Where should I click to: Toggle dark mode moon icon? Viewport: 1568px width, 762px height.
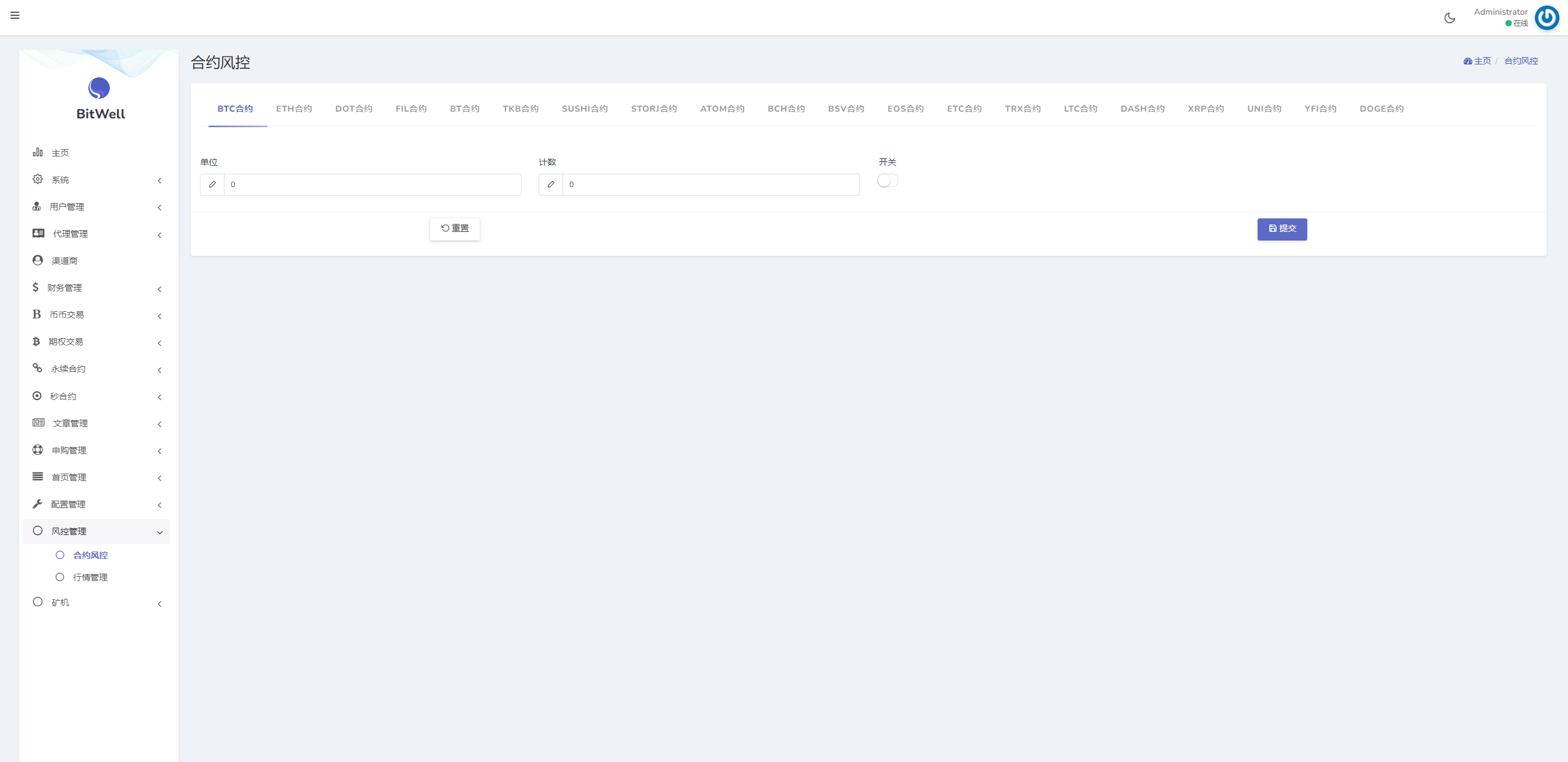click(x=1450, y=18)
